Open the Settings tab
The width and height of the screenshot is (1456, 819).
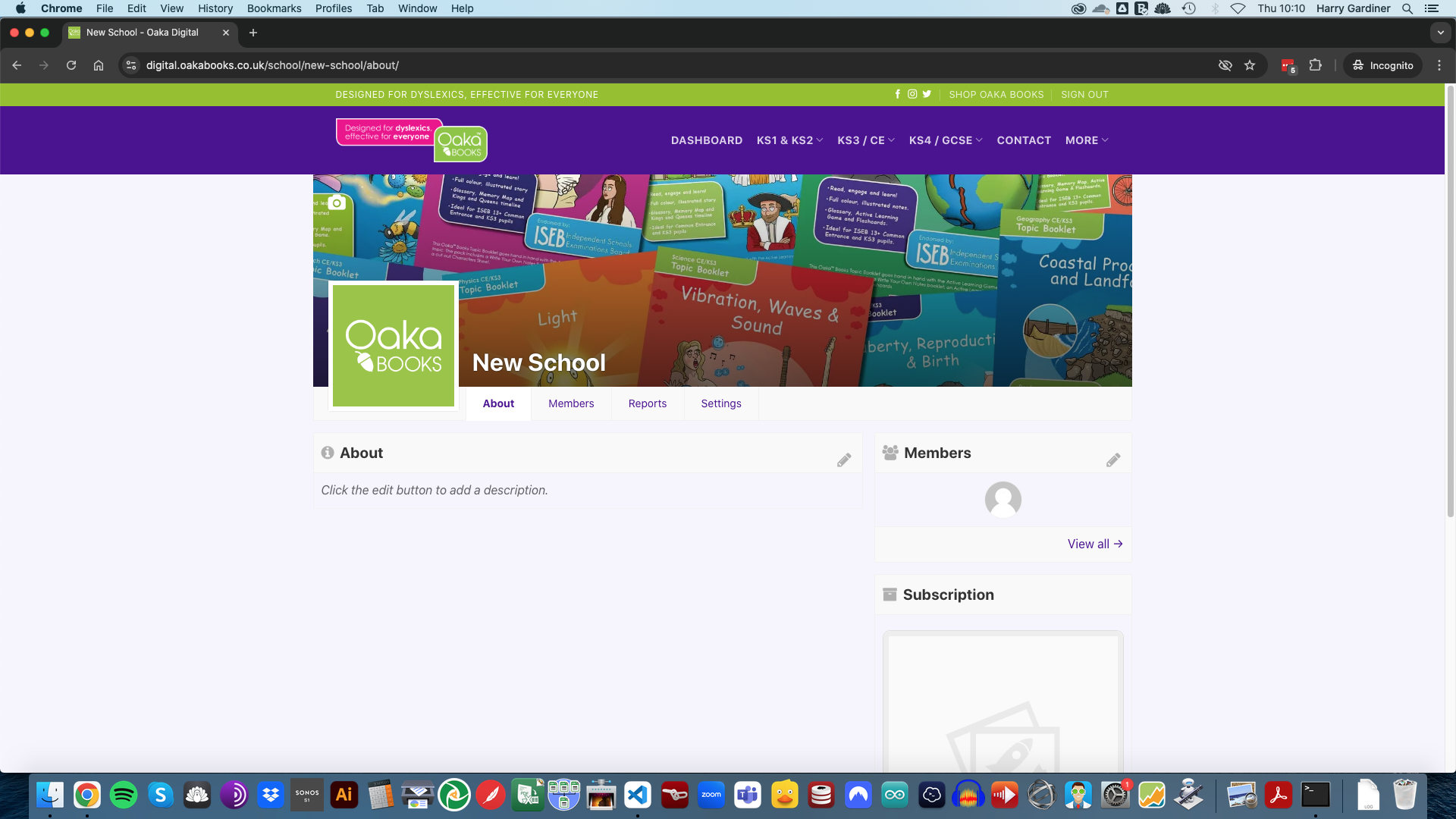click(721, 403)
